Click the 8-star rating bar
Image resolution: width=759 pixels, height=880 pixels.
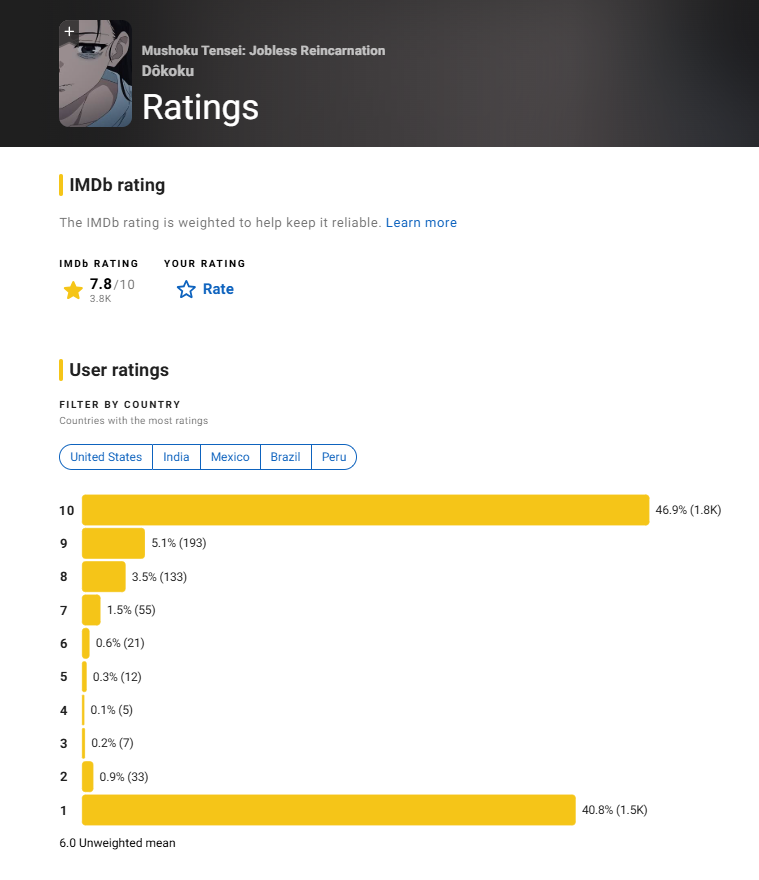104,576
